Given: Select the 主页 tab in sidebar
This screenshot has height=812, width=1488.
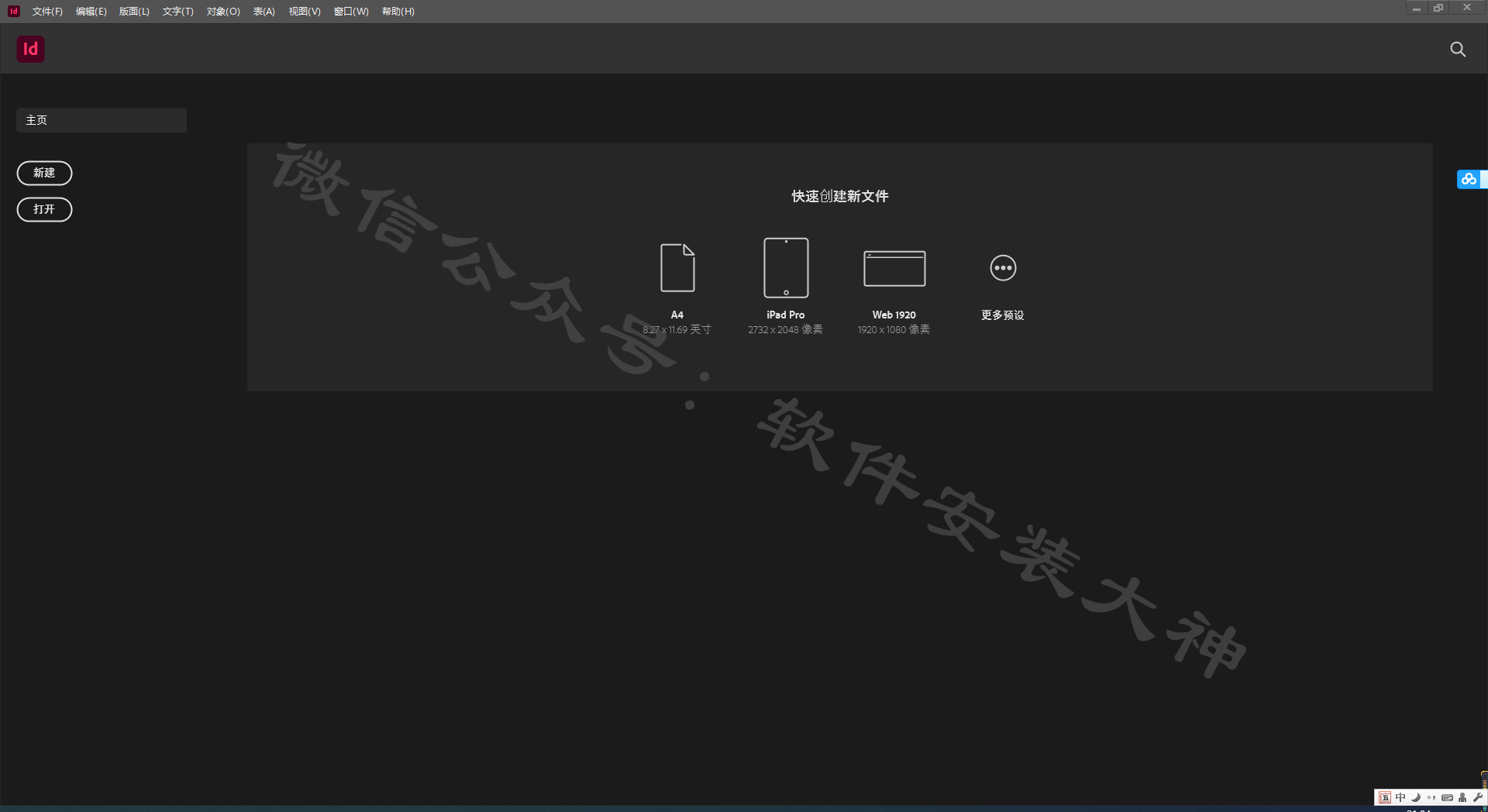Looking at the screenshot, I should coord(101,120).
